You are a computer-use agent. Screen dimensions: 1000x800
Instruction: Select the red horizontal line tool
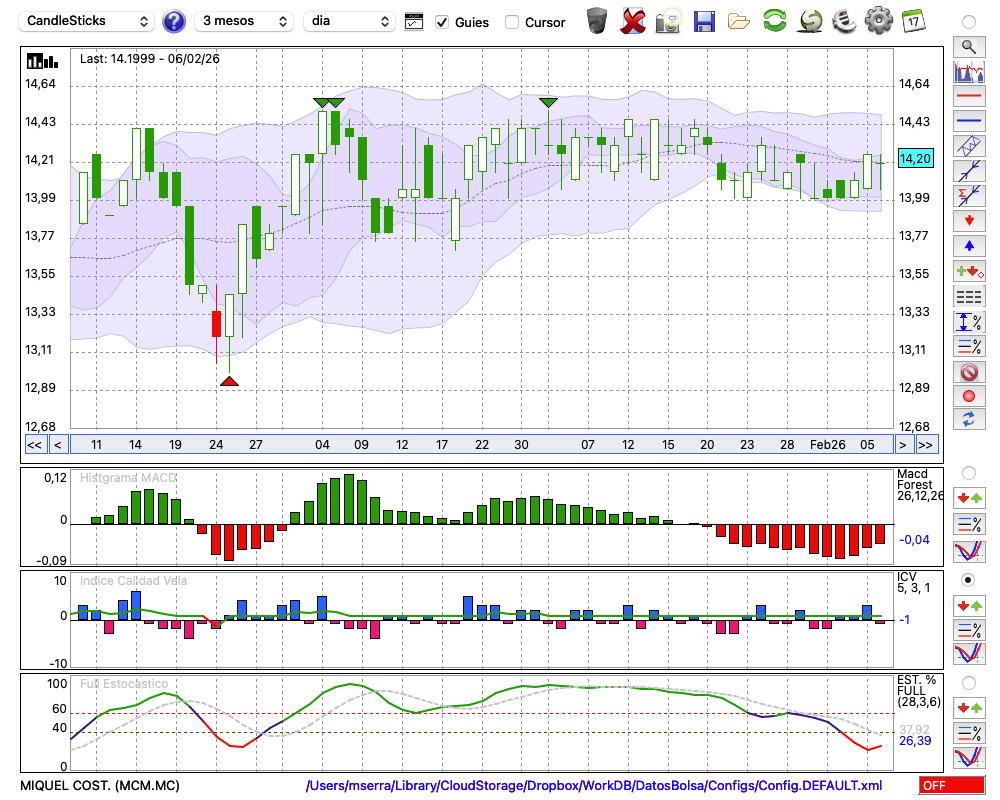click(969, 96)
